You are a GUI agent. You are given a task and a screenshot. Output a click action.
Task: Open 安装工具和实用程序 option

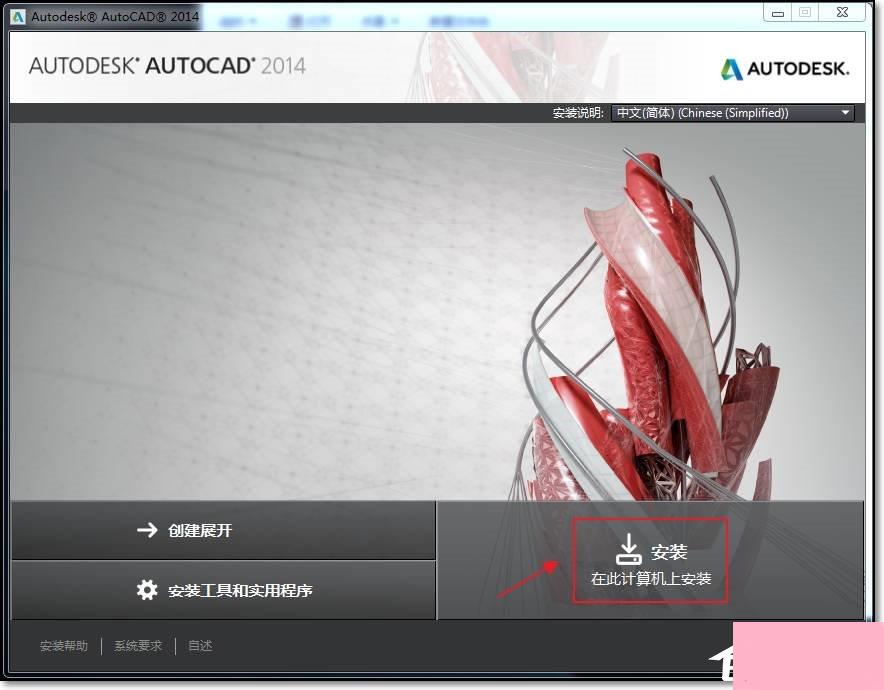point(224,590)
